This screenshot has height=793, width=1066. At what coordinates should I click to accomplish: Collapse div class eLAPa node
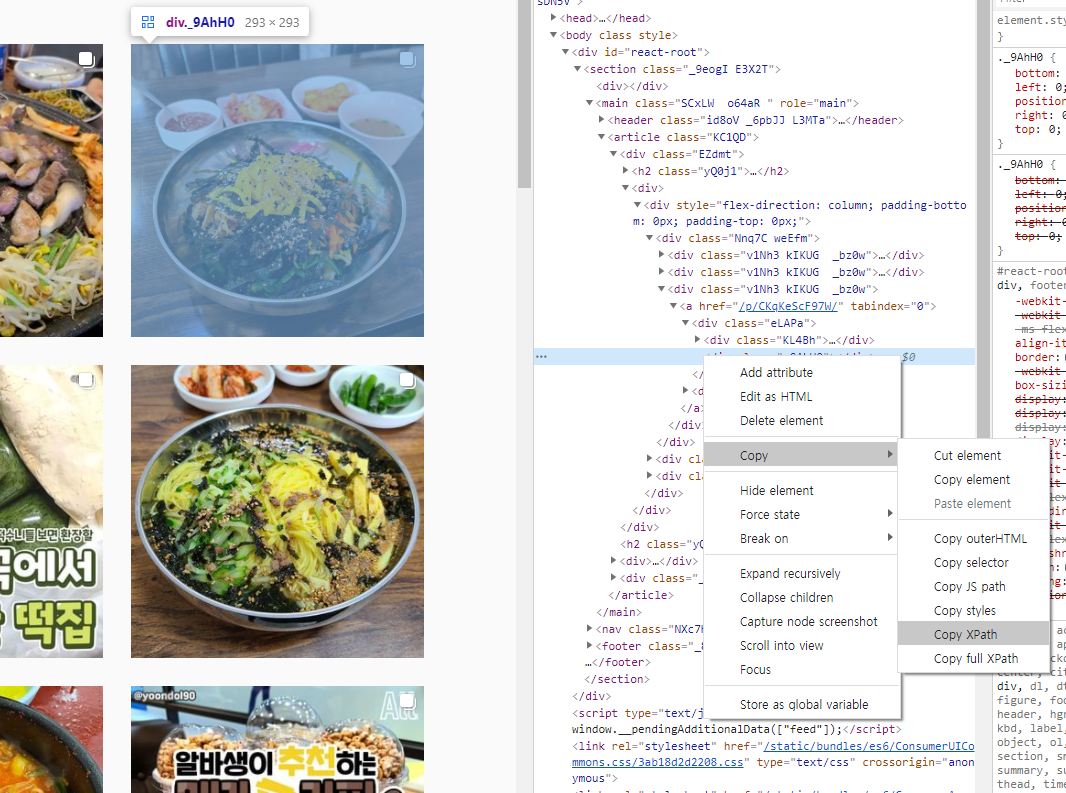pyautogui.click(x=685, y=323)
